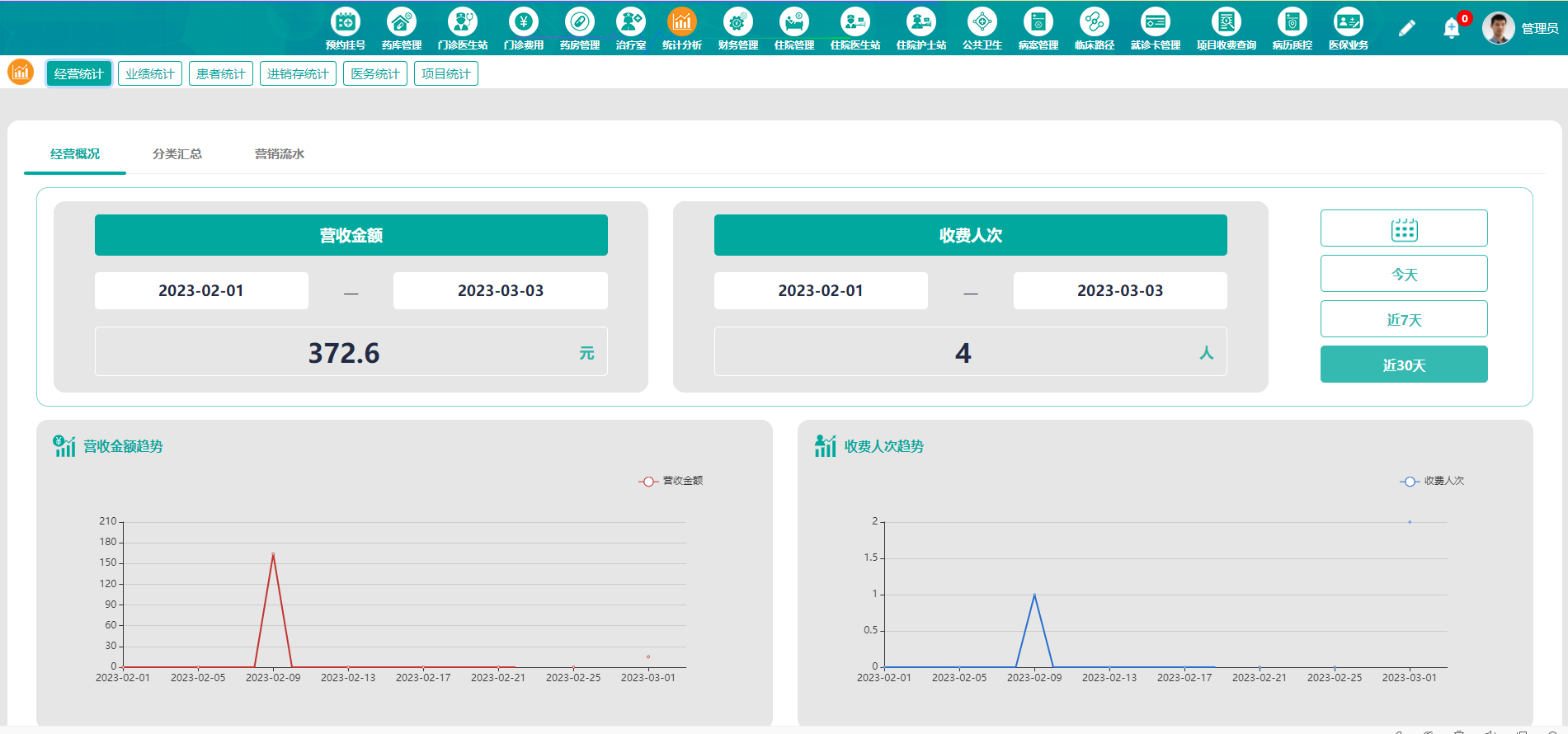Open 患者统计 submenu

pyautogui.click(x=221, y=73)
